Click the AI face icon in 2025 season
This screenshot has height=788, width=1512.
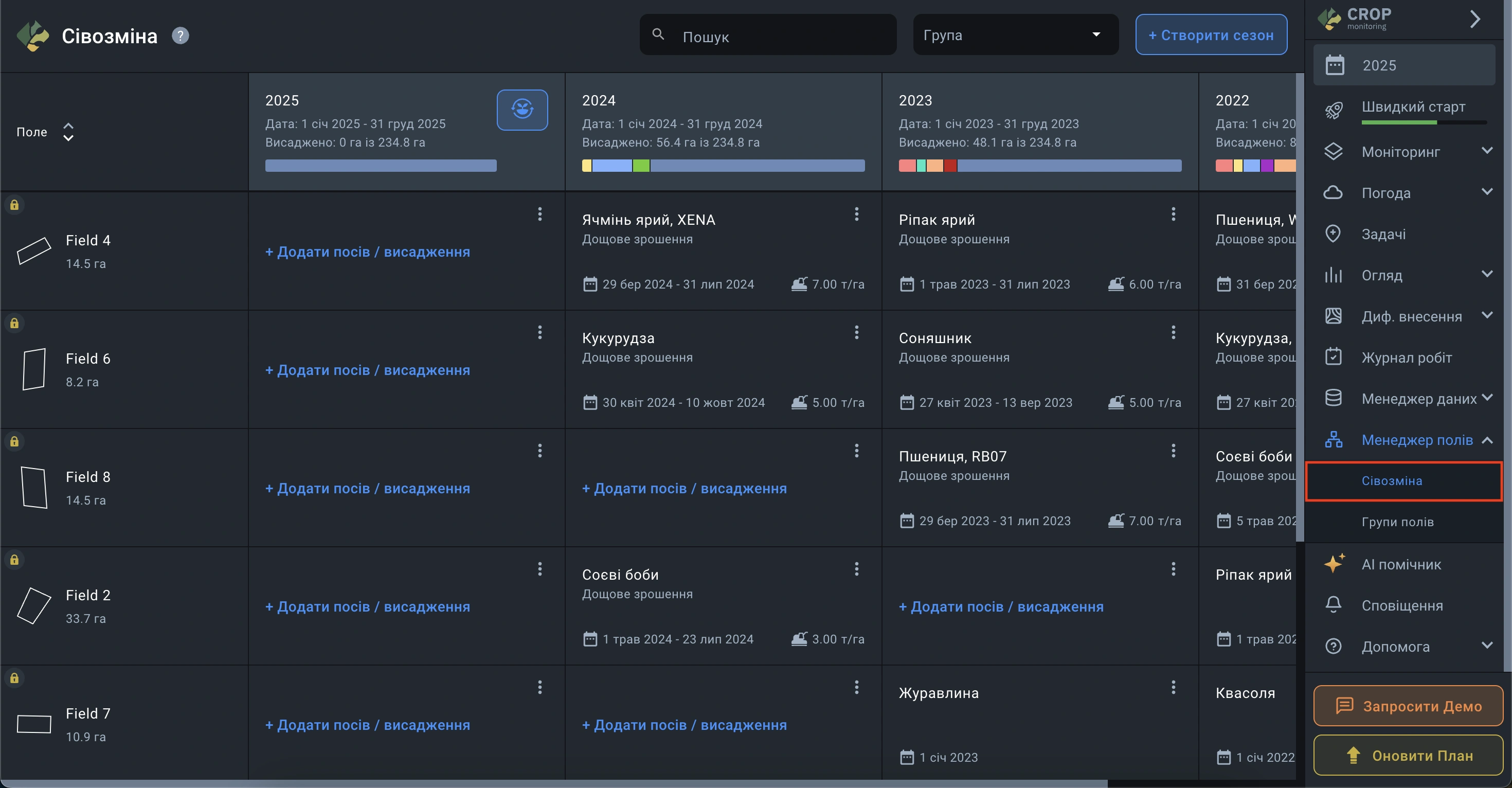coord(522,110)
